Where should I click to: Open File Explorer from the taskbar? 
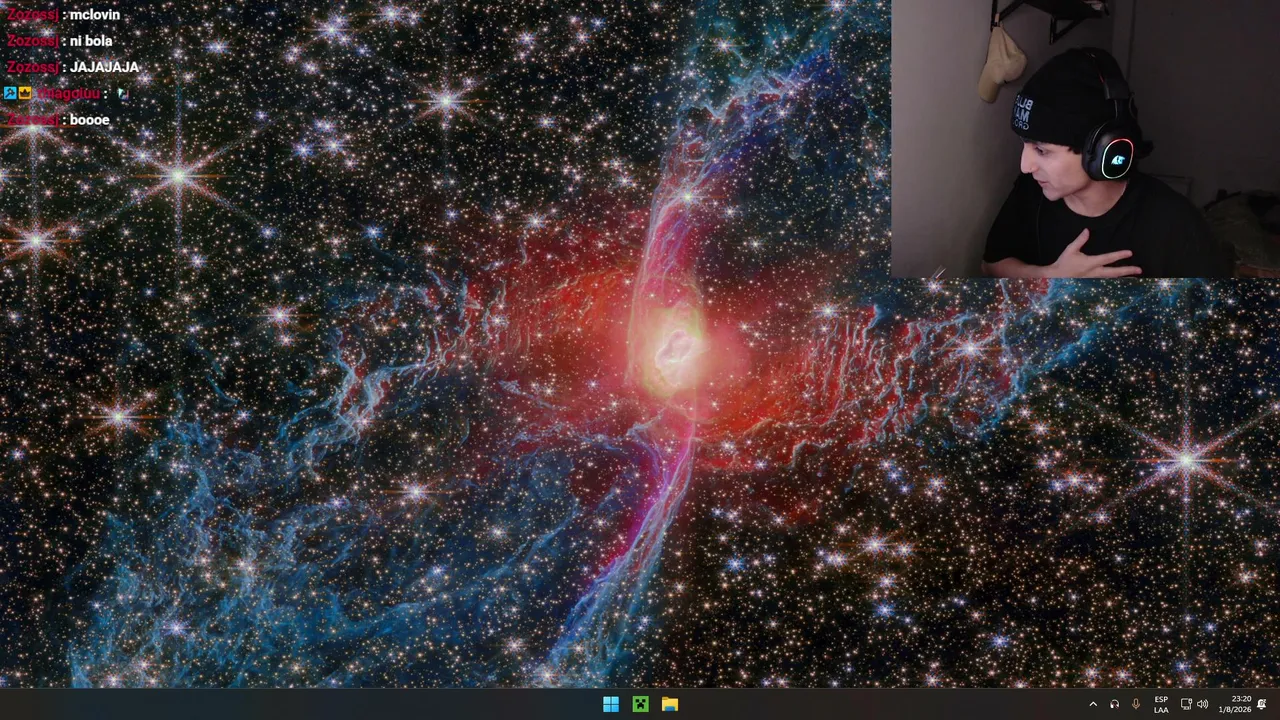pyautogui.click(x=670, y=704)
